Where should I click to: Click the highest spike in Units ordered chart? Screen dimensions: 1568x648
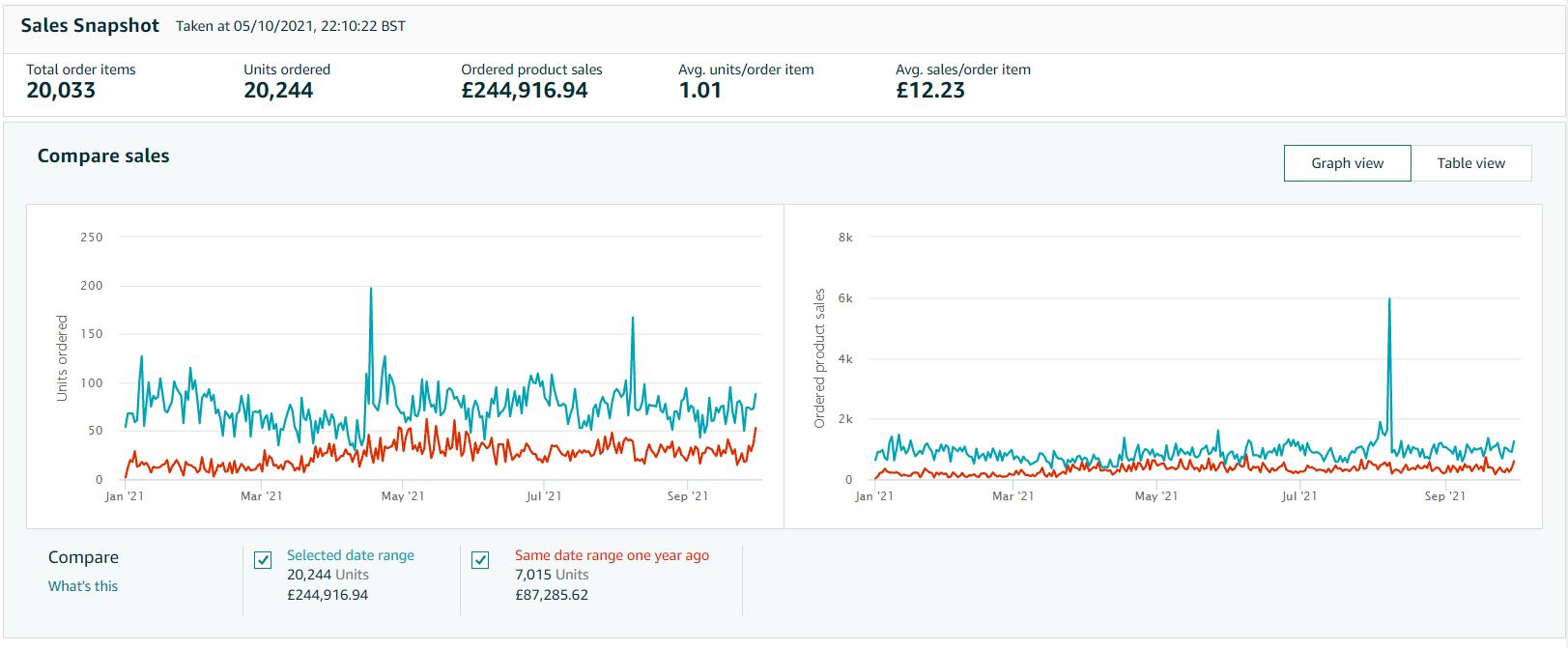point(371,290)
